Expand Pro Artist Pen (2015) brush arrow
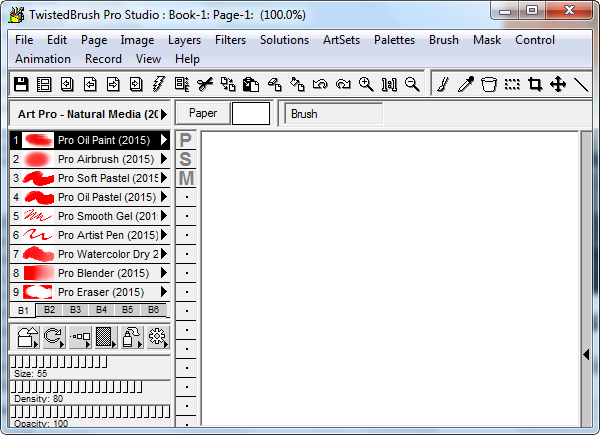Screen dimensions: 600x435 tap(164, 235)
